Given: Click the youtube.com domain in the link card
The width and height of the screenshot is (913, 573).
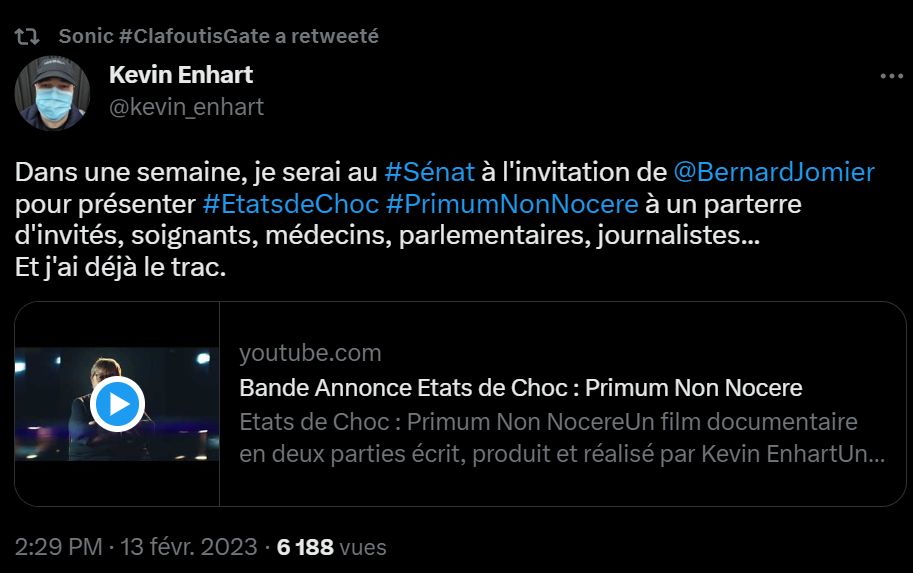Looking at the screenshot, I should pyautogui.click(x=310, y=353).
